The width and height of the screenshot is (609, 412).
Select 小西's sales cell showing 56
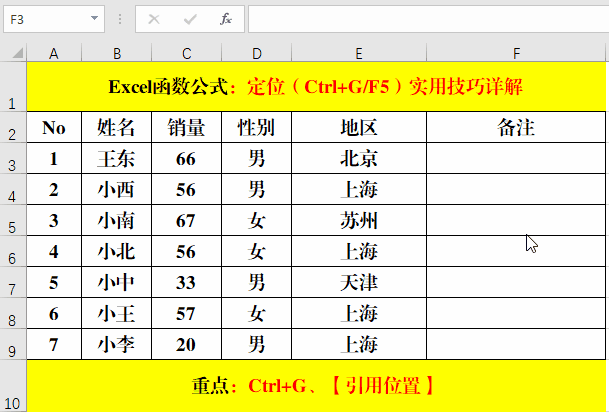(186, 189)
